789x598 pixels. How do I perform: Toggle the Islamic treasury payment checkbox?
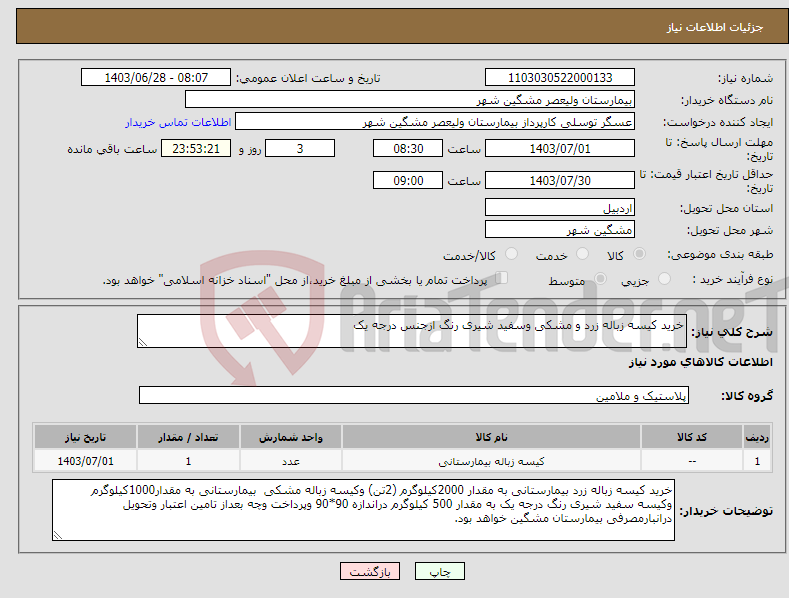[x=501, y=278]
